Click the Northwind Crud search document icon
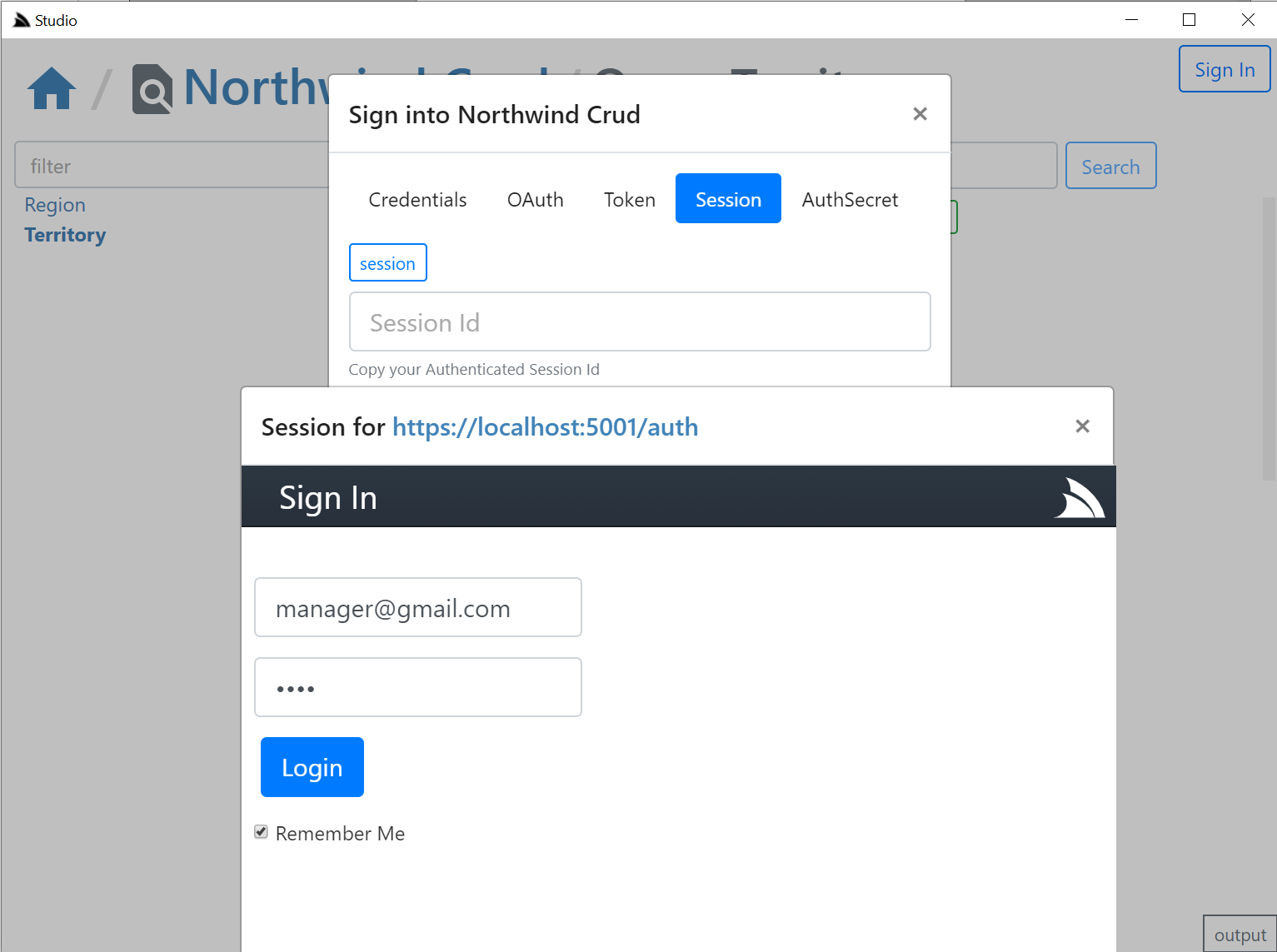1277x952 pixels. [152, 89]
